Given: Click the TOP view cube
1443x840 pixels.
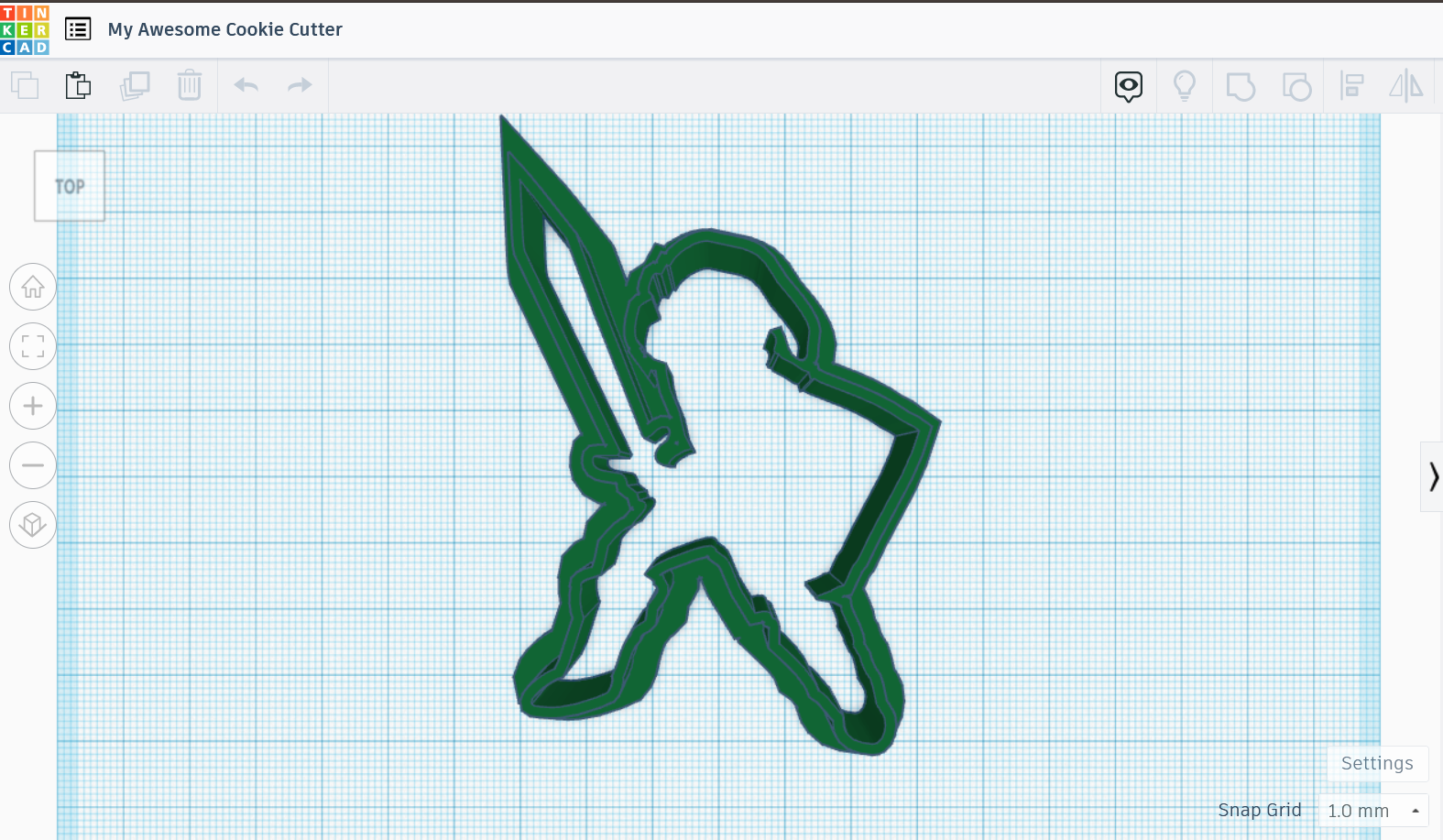Looking at the screenshot, I should coord(70,186).
